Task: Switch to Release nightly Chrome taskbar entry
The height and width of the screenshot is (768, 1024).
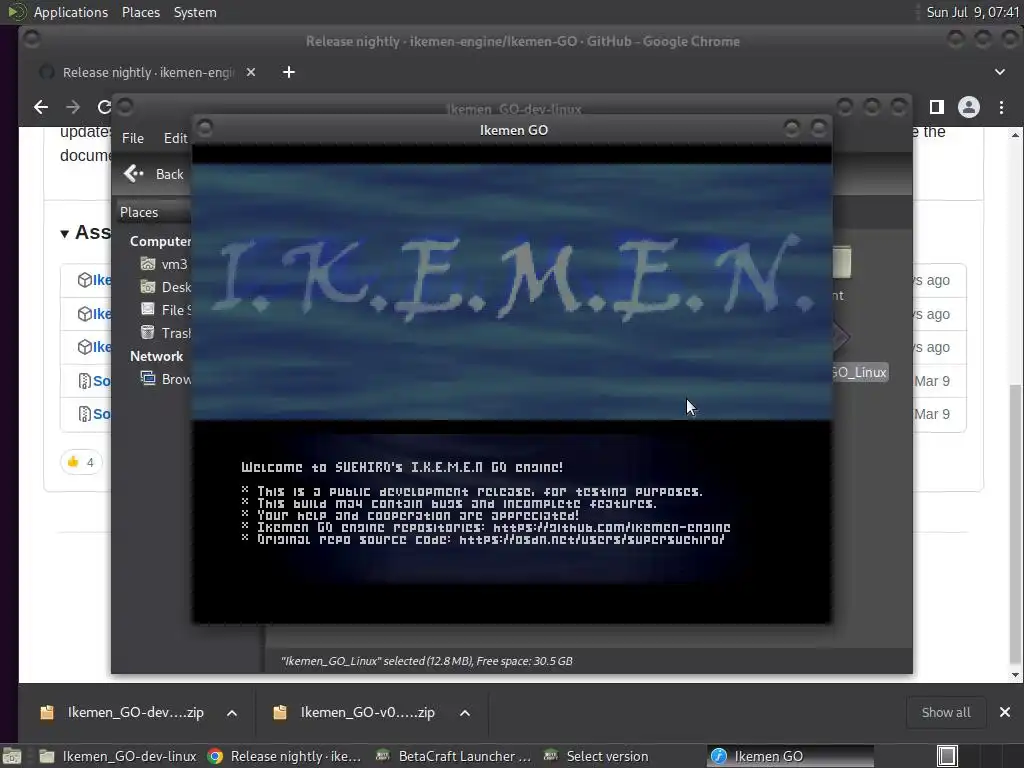Action: (x=285, y=756)
